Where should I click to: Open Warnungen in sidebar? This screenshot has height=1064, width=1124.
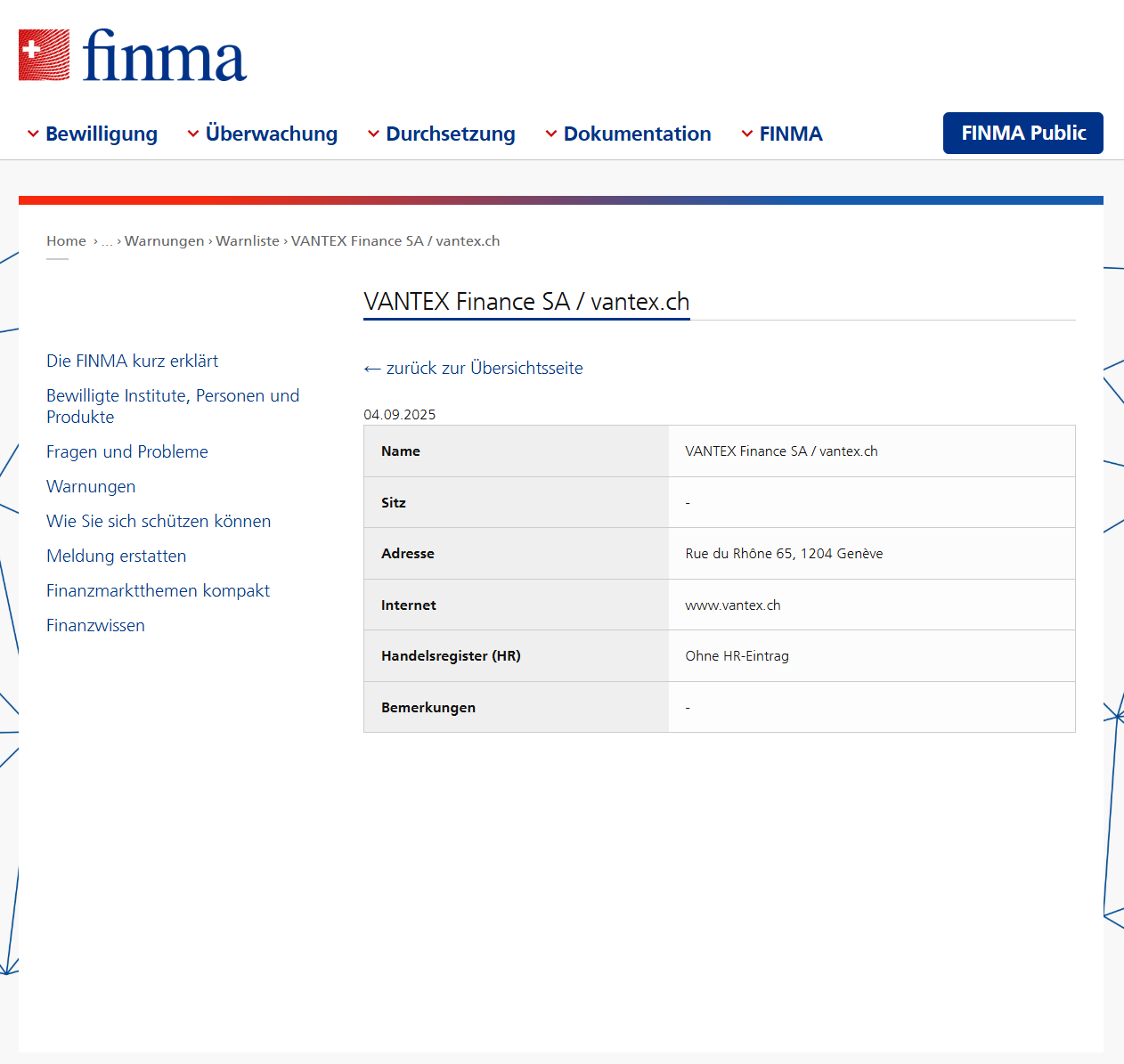tap(91, 486)
